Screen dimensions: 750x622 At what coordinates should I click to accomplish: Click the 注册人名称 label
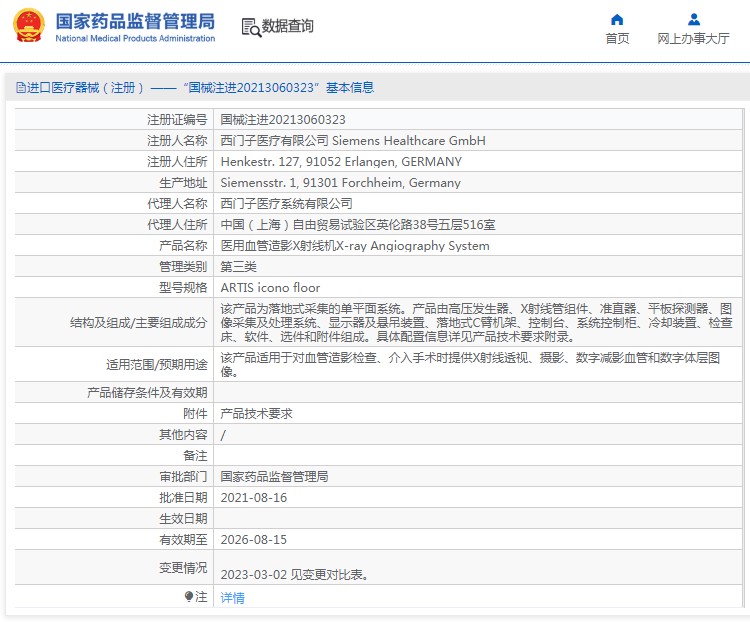click(x=177, y=141)
